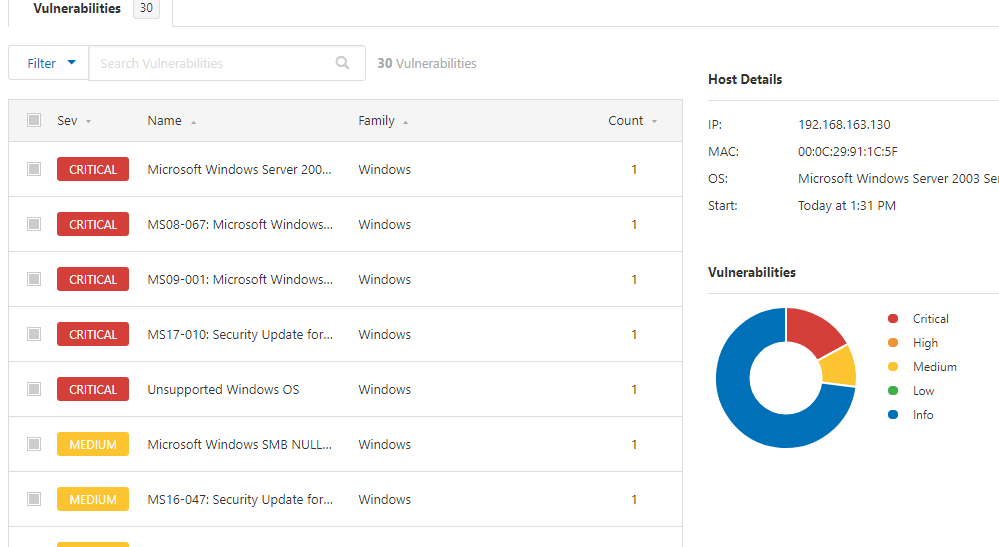The width and height of the screenshot is (999, 547).
Task: Click the 30 Vulnerabilities count text
Action: point(426,63)
